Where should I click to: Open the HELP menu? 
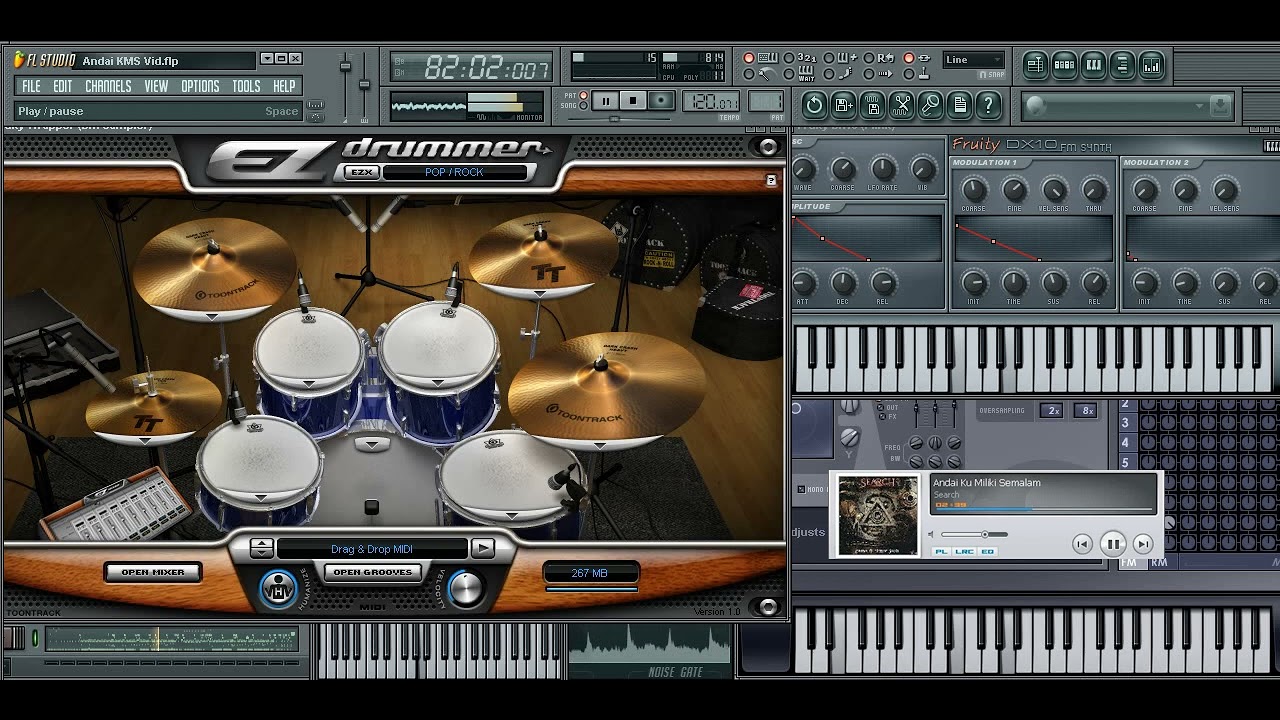coord(284,86)
